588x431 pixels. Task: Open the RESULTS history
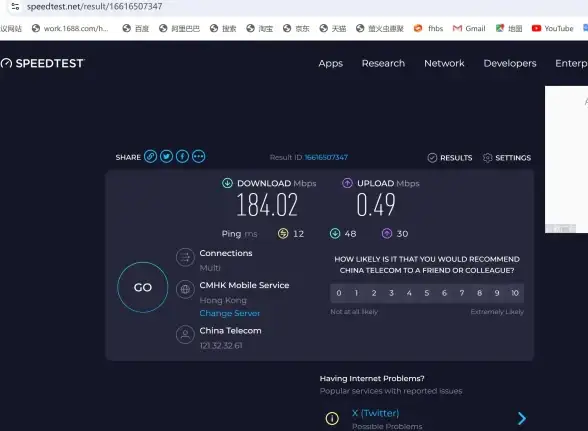tap(450, 158)
